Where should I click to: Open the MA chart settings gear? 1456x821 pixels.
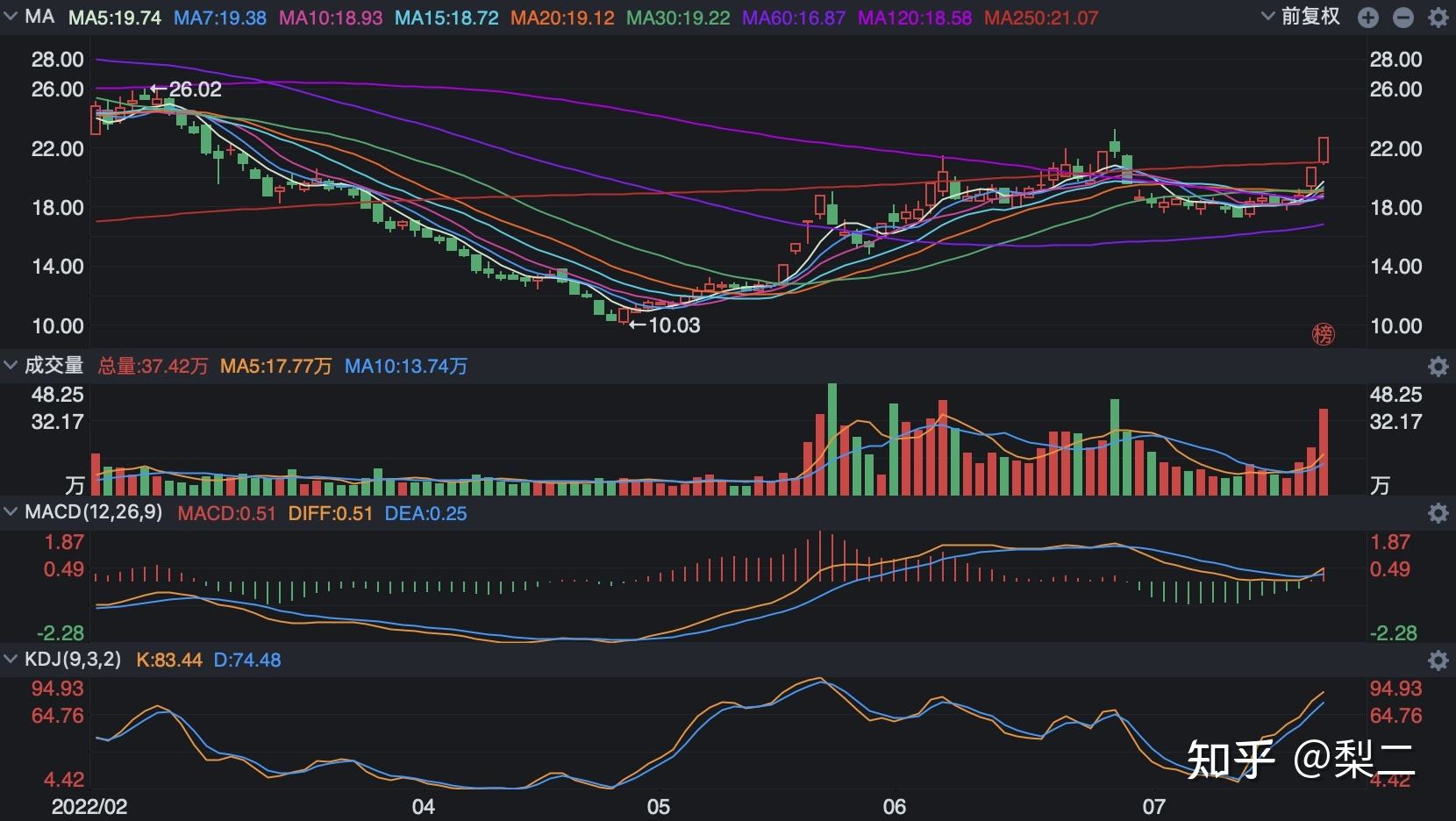pos(1438,18)
